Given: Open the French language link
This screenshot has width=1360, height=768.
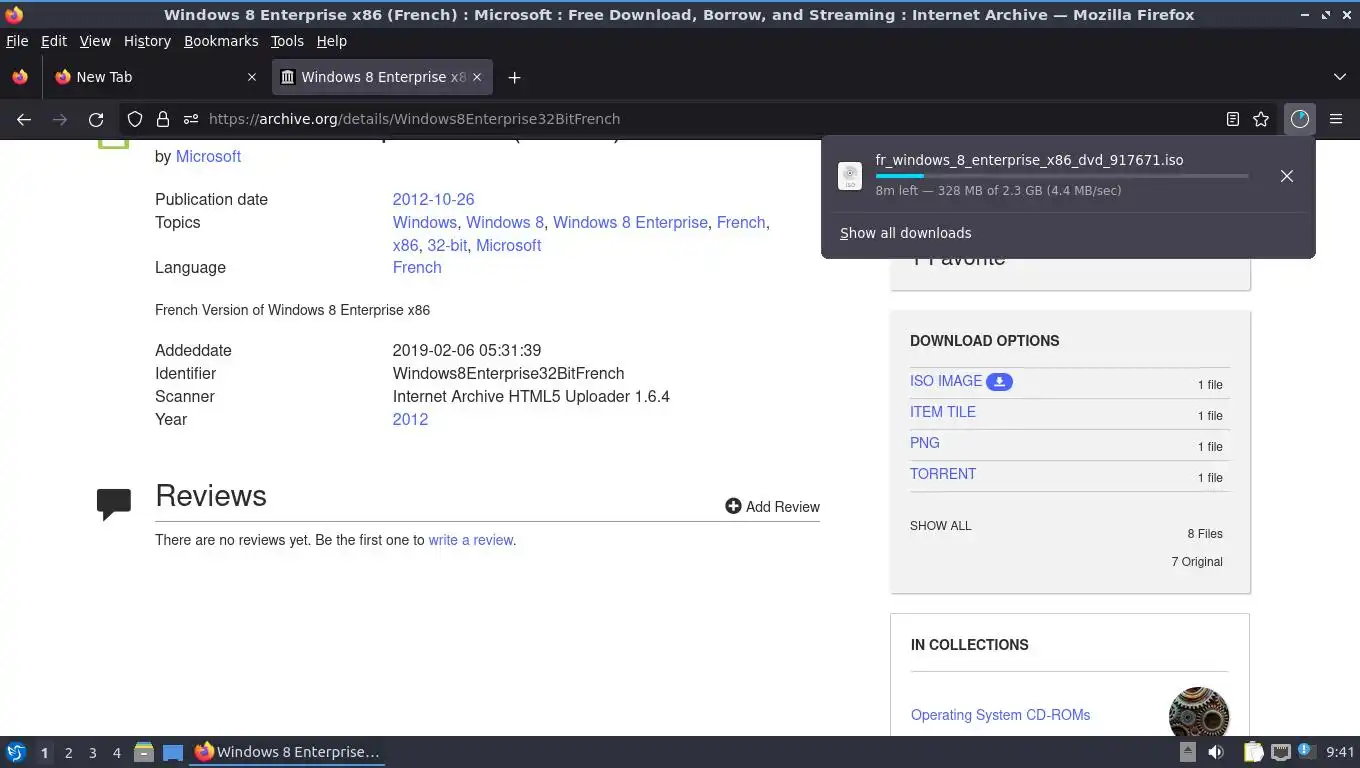Looking at the screenshot, I should point(417,267).
